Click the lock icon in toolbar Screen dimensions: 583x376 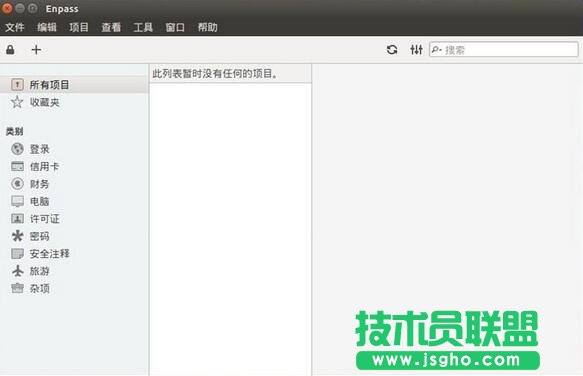[x=10, y=50]
